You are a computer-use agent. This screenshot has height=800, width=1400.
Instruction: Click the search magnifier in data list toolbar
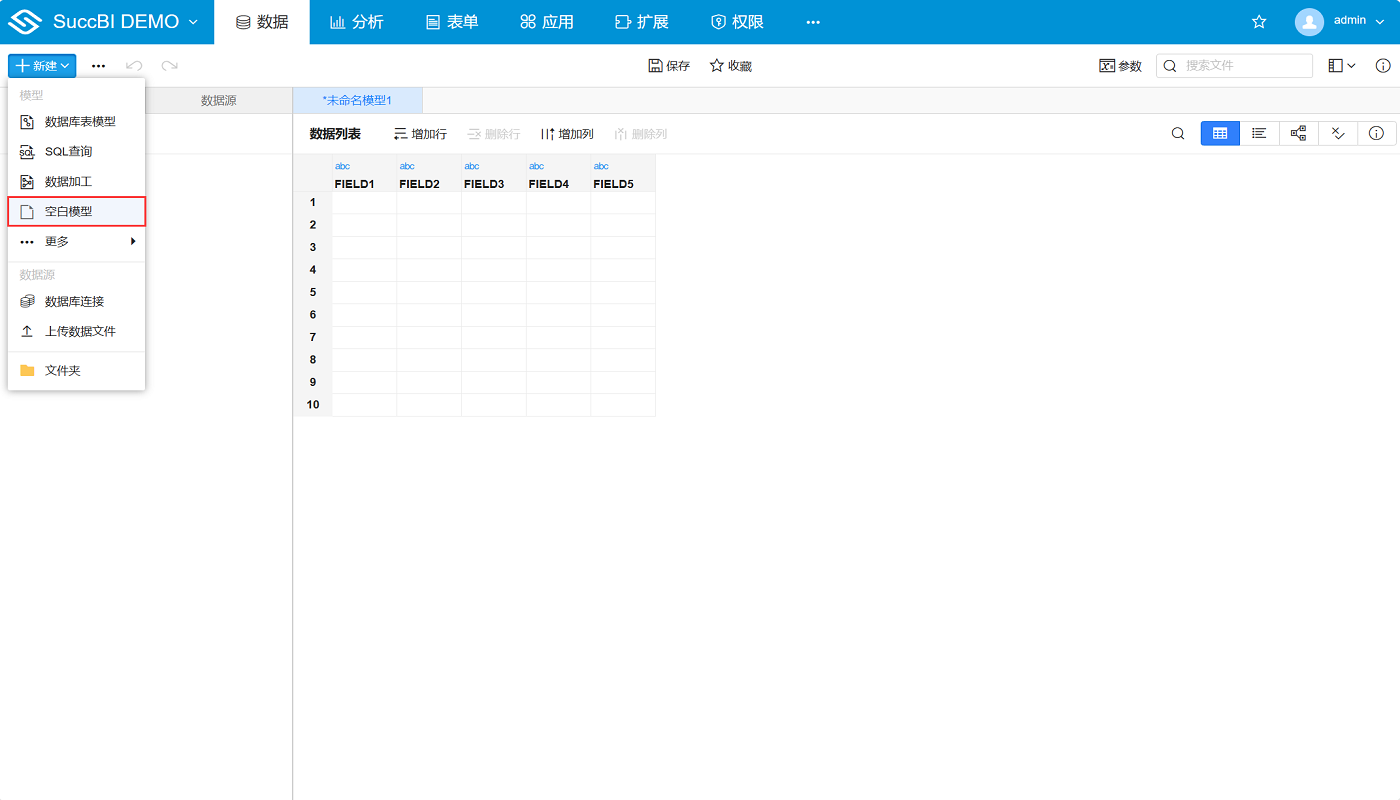pos(1178,134)
